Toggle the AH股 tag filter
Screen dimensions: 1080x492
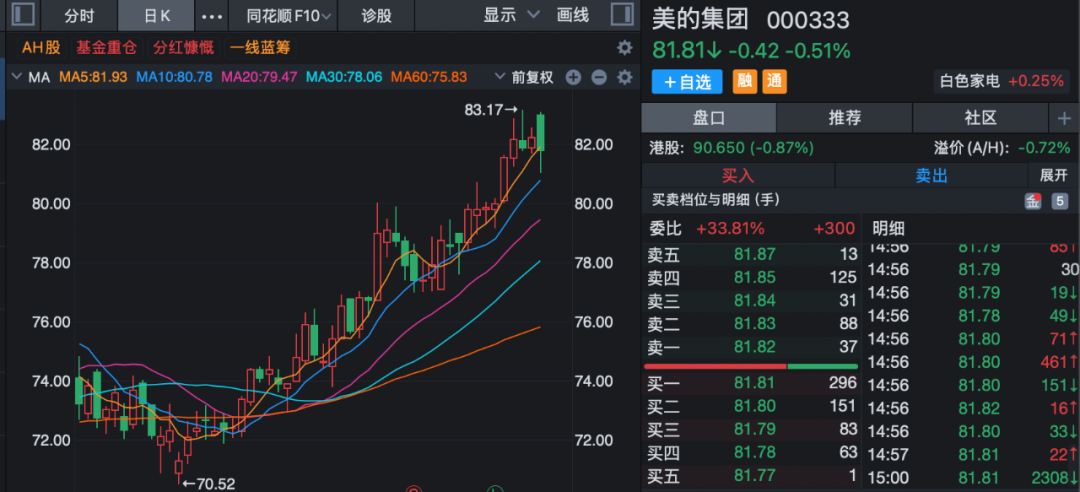[41, 48]
